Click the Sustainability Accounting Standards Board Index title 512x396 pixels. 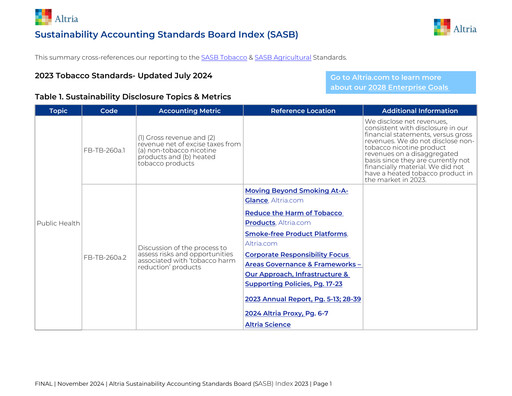pyautogui.click(x=166, y=34)
